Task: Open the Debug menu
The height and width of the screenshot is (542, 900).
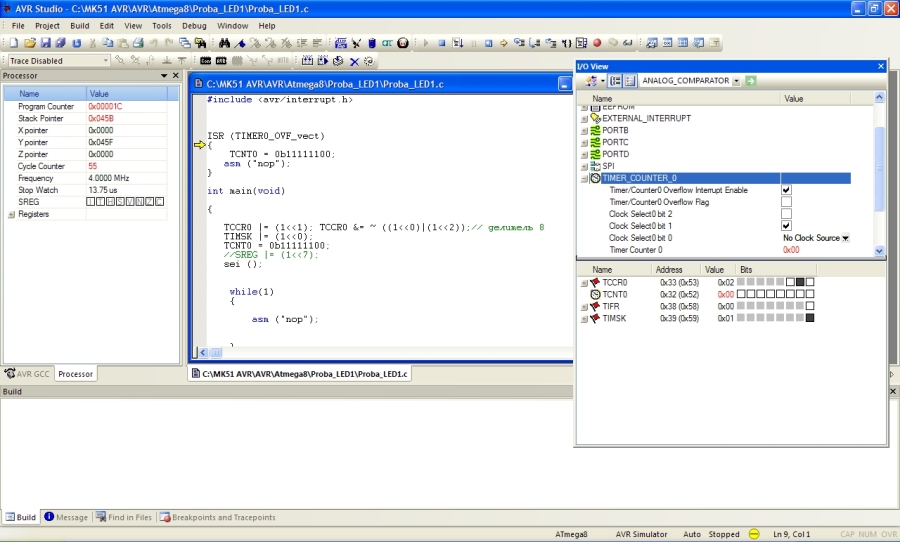Action: [194, 25]
